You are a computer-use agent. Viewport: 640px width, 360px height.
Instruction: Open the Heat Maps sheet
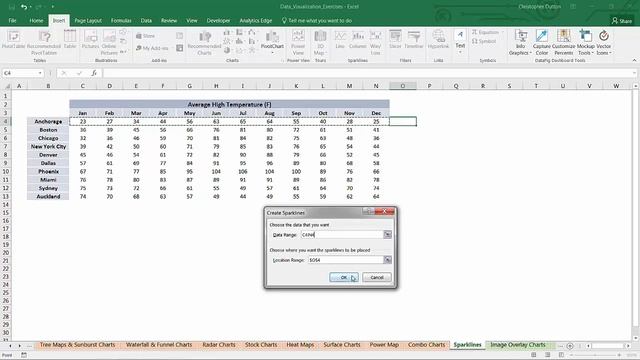(x=300, y=345)
